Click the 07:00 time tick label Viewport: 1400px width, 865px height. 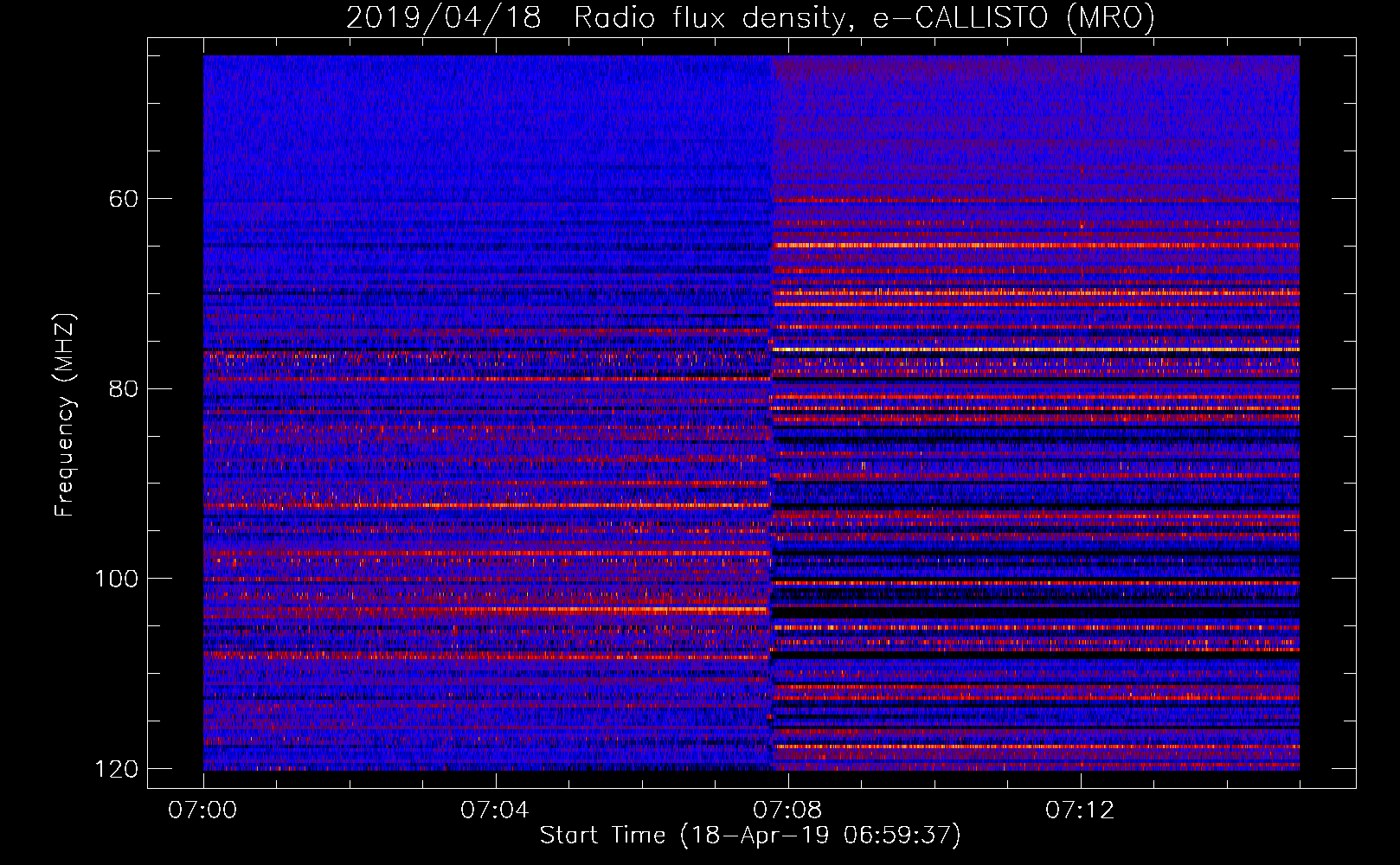click(x=203, y=811)
